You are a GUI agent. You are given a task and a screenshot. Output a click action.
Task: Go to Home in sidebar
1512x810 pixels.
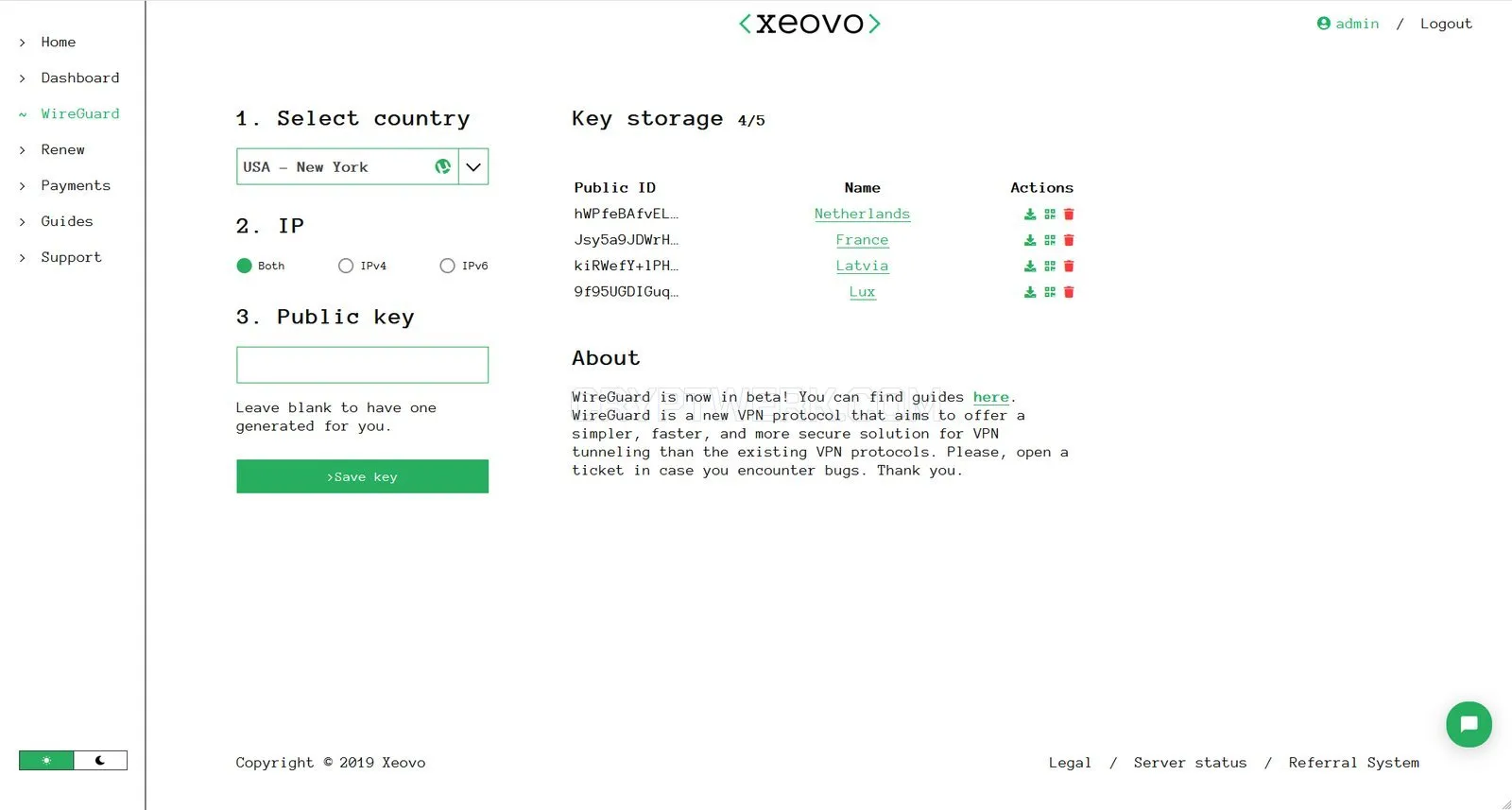(x=59, y=42)
